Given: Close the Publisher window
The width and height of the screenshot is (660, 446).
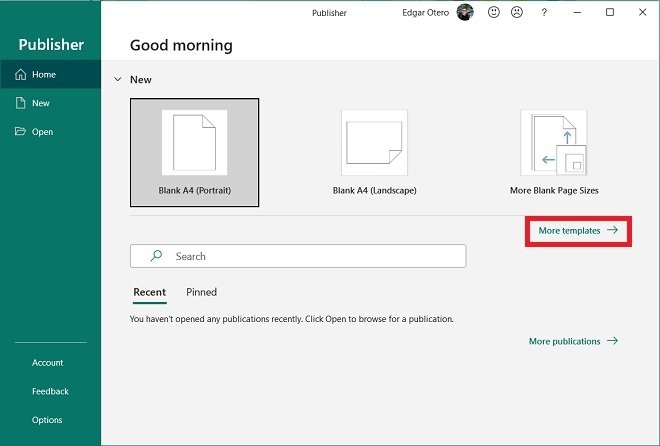Looking at the screenshot, I should tap(642, 12).
